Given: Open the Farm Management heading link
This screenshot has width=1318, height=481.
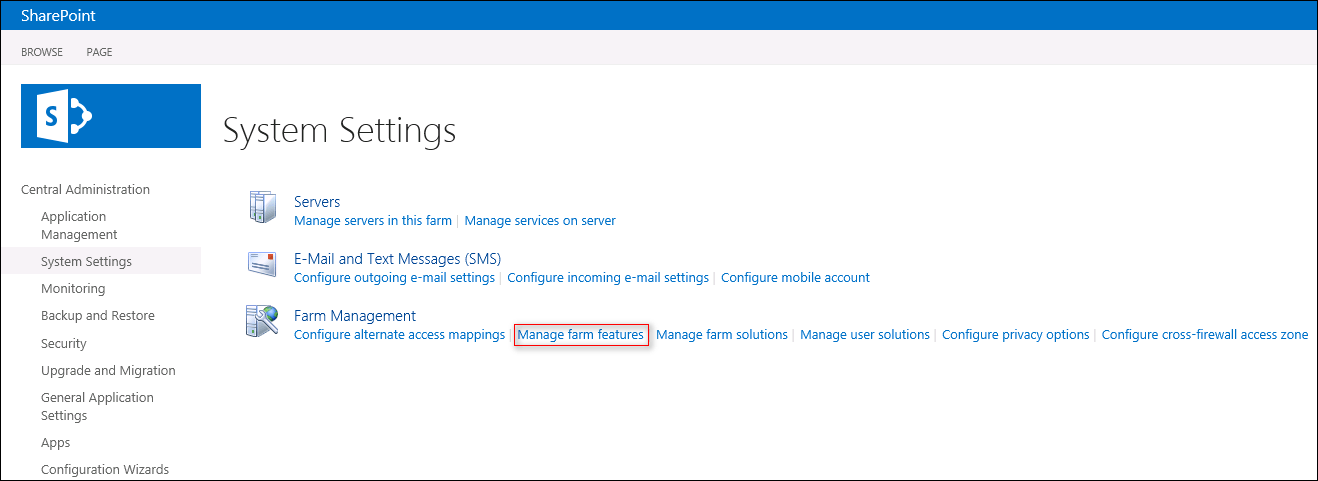Looking at the screenshot, I should pyautogui.click(x=355, y=316).
